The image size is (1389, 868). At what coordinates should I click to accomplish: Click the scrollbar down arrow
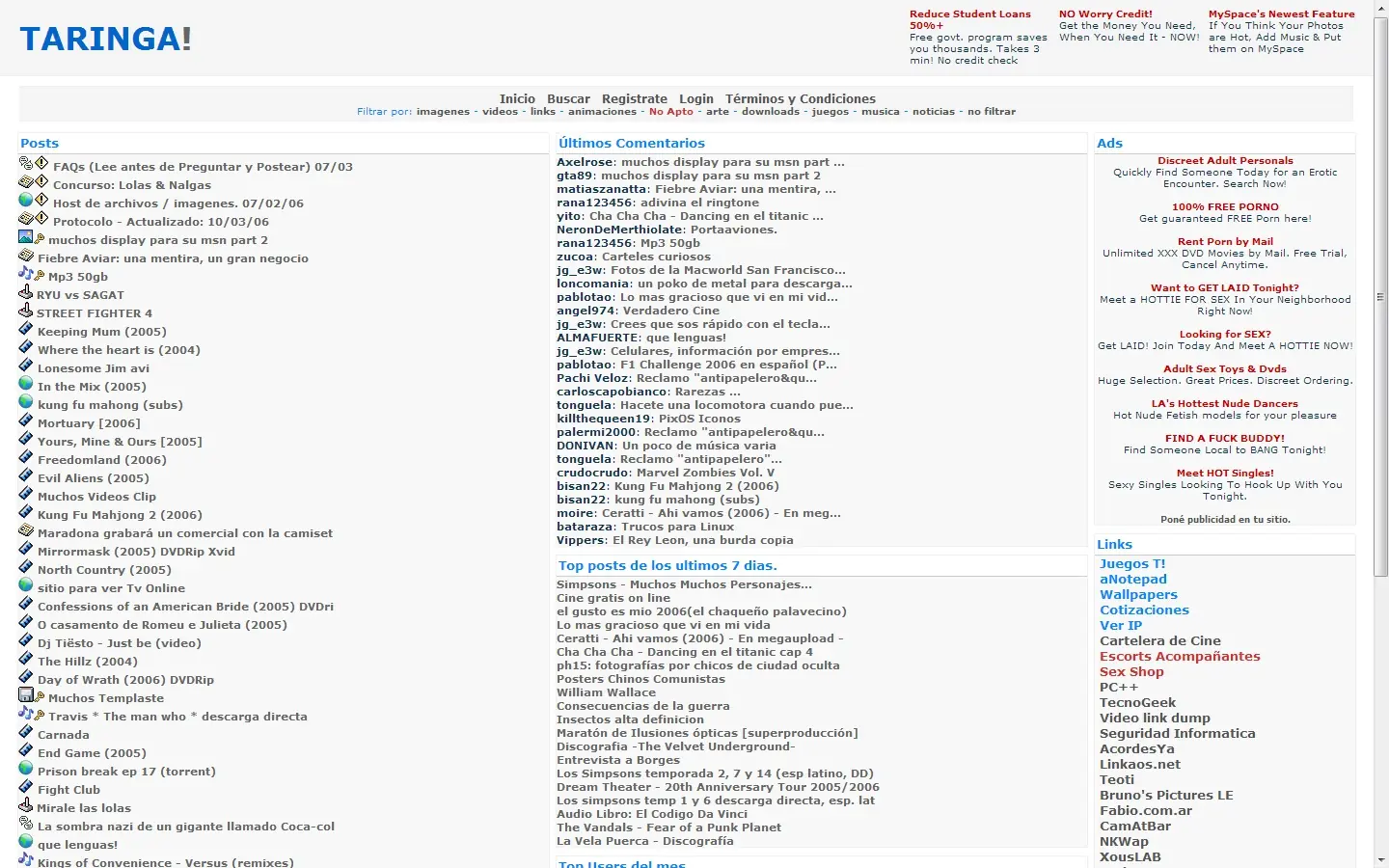pyautogui.click(x=1380, y=860)
